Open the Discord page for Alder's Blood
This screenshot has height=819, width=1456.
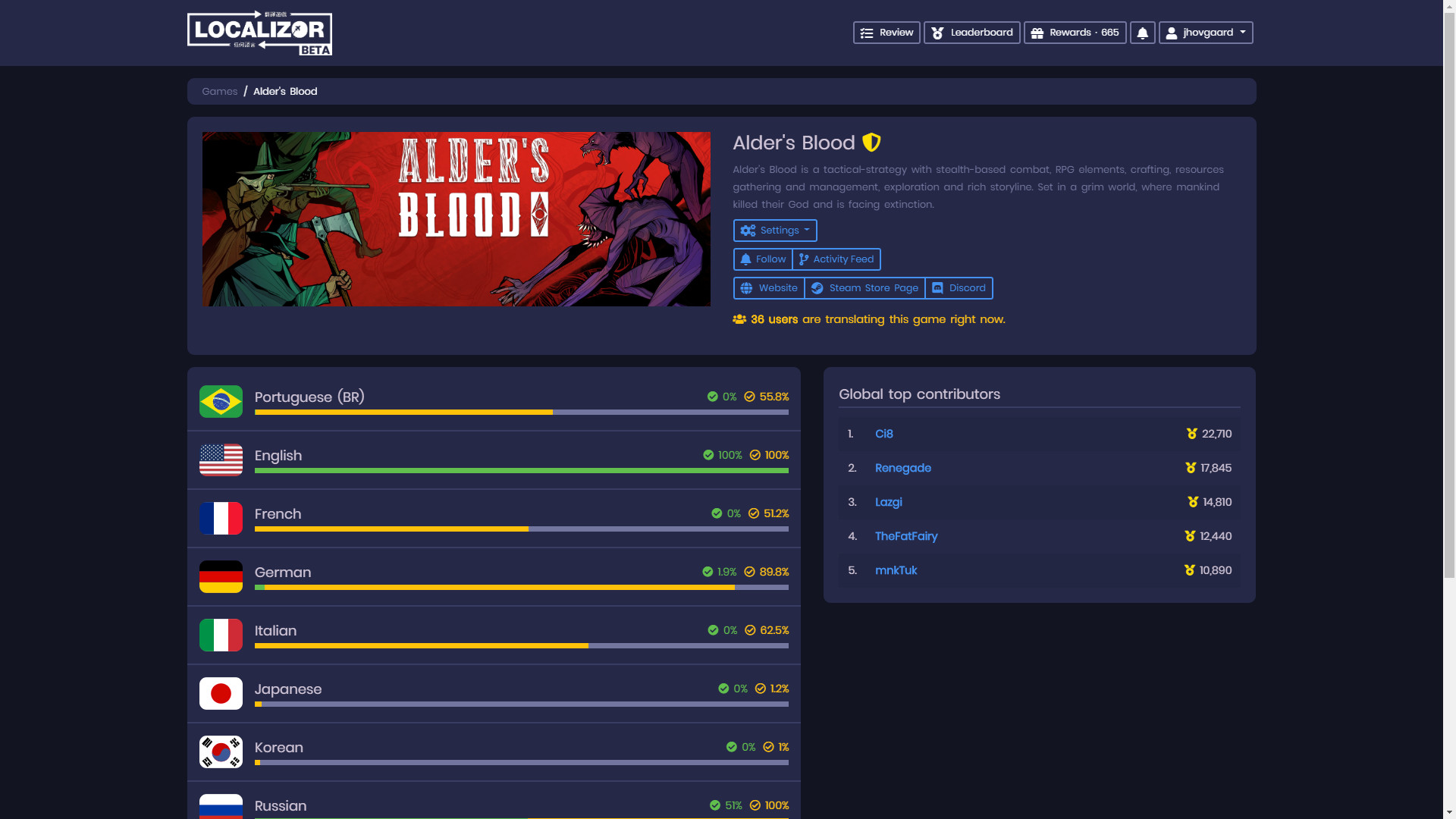point(959,288)
